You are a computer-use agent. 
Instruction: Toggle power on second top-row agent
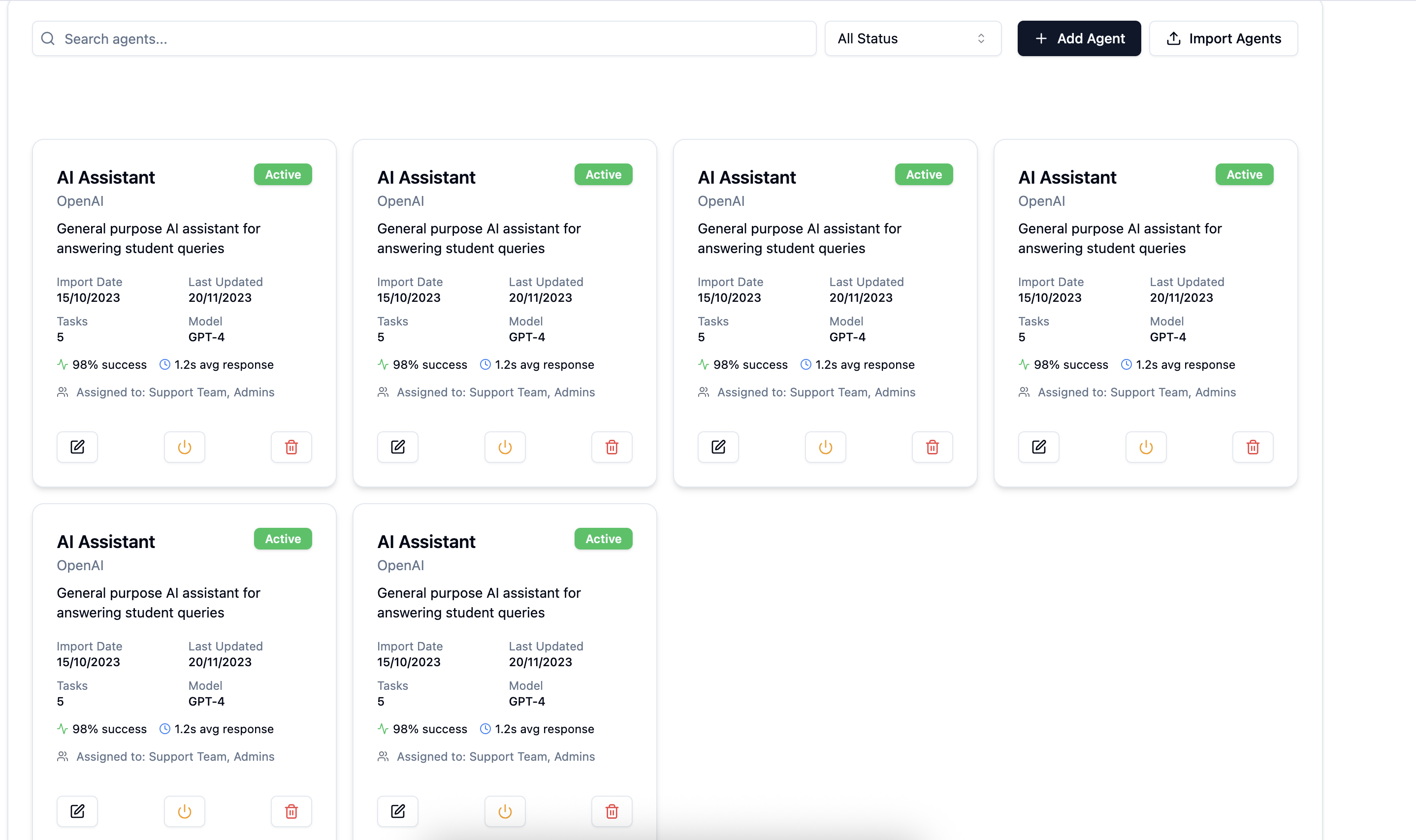(x=505, y=447)
